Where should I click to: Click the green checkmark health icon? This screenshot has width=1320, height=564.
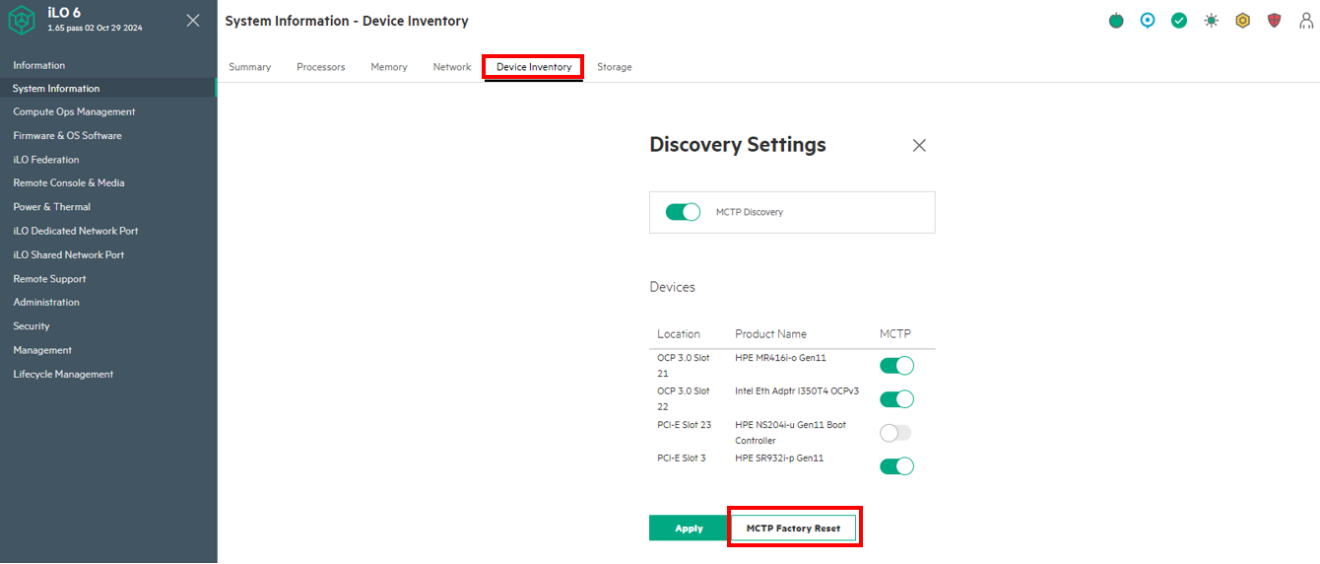1179,21
